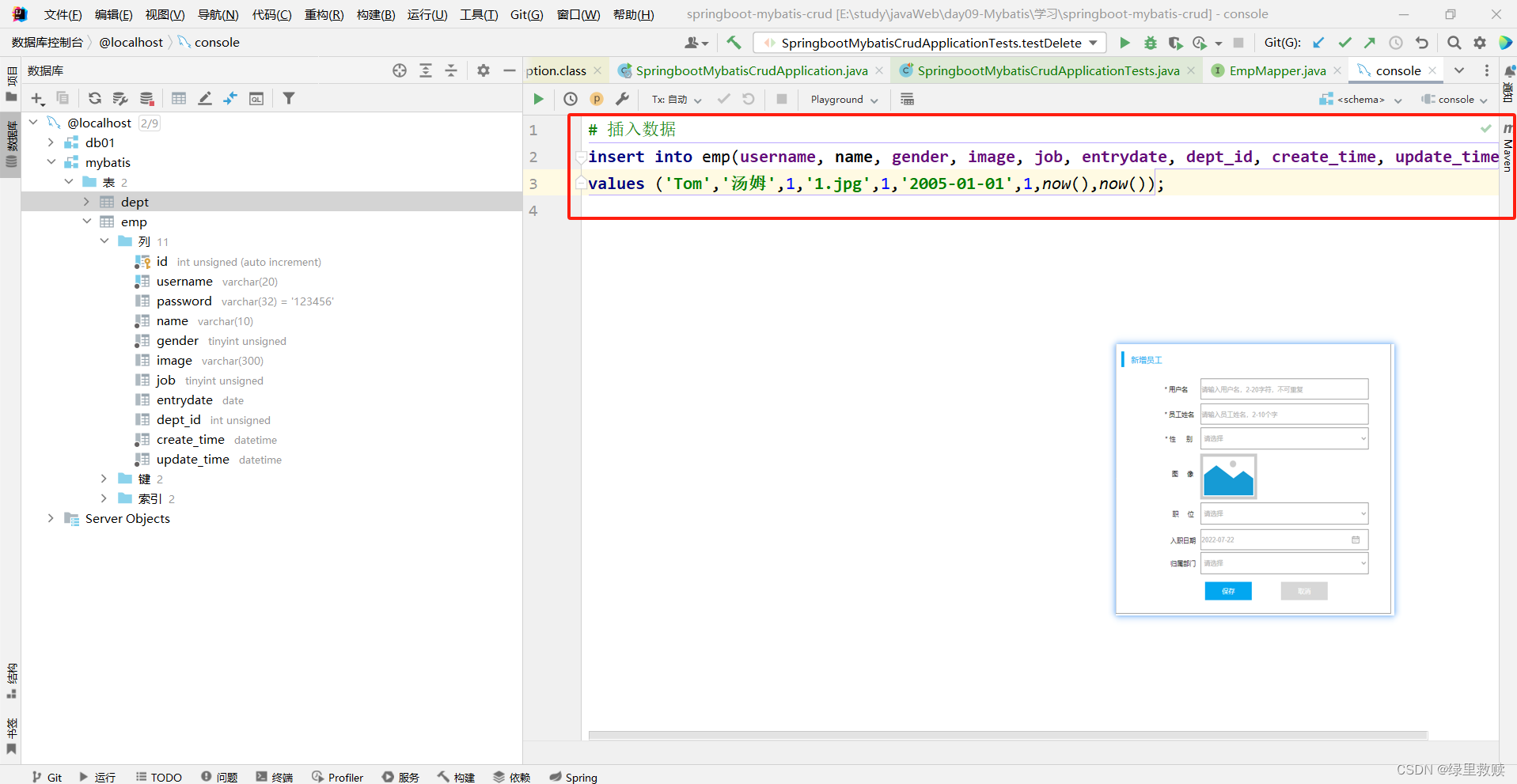Switch to the EmpMapper.java tab
This screenshot has width=1517, height=784.
coord(1276,70)
